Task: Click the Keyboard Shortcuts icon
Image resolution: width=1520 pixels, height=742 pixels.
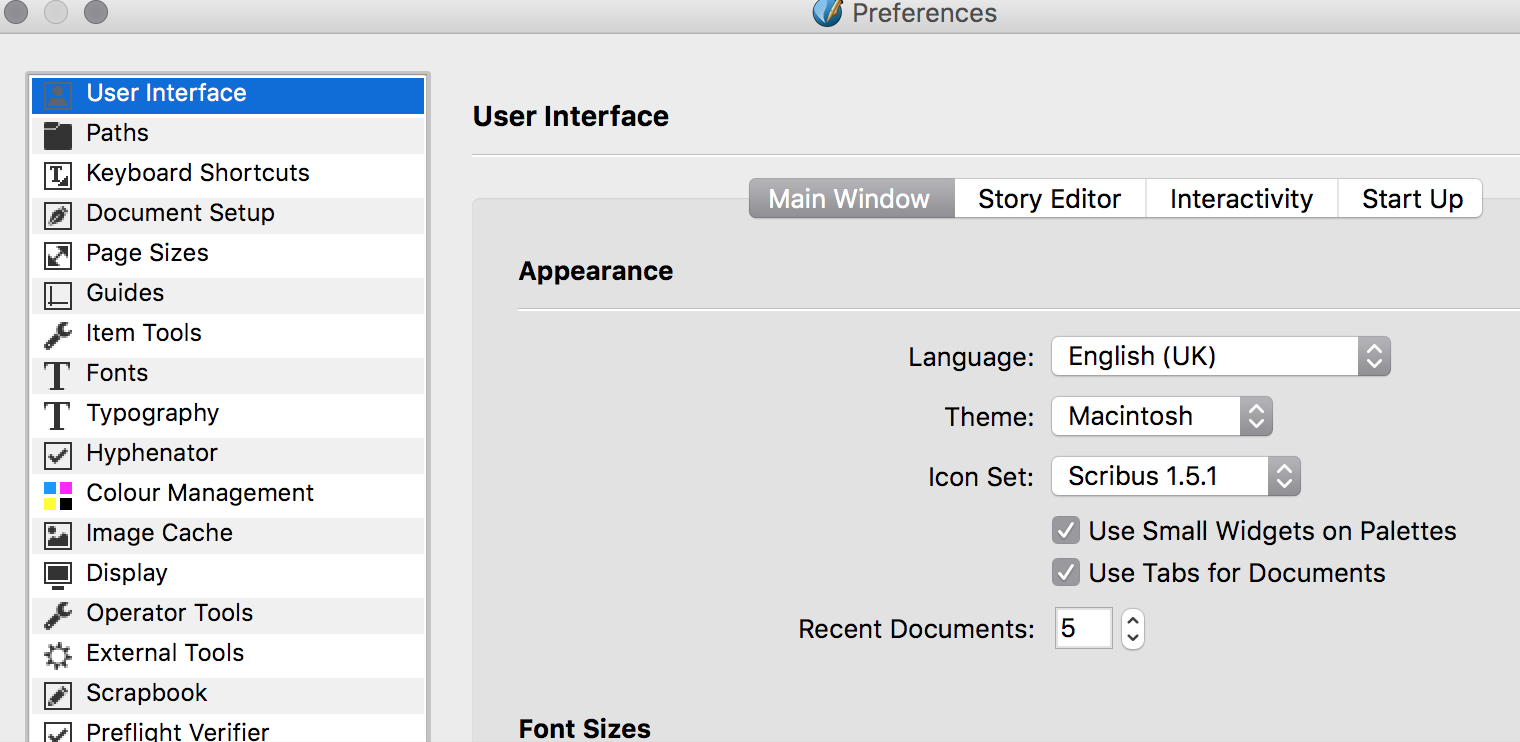Action: (58, 175)
